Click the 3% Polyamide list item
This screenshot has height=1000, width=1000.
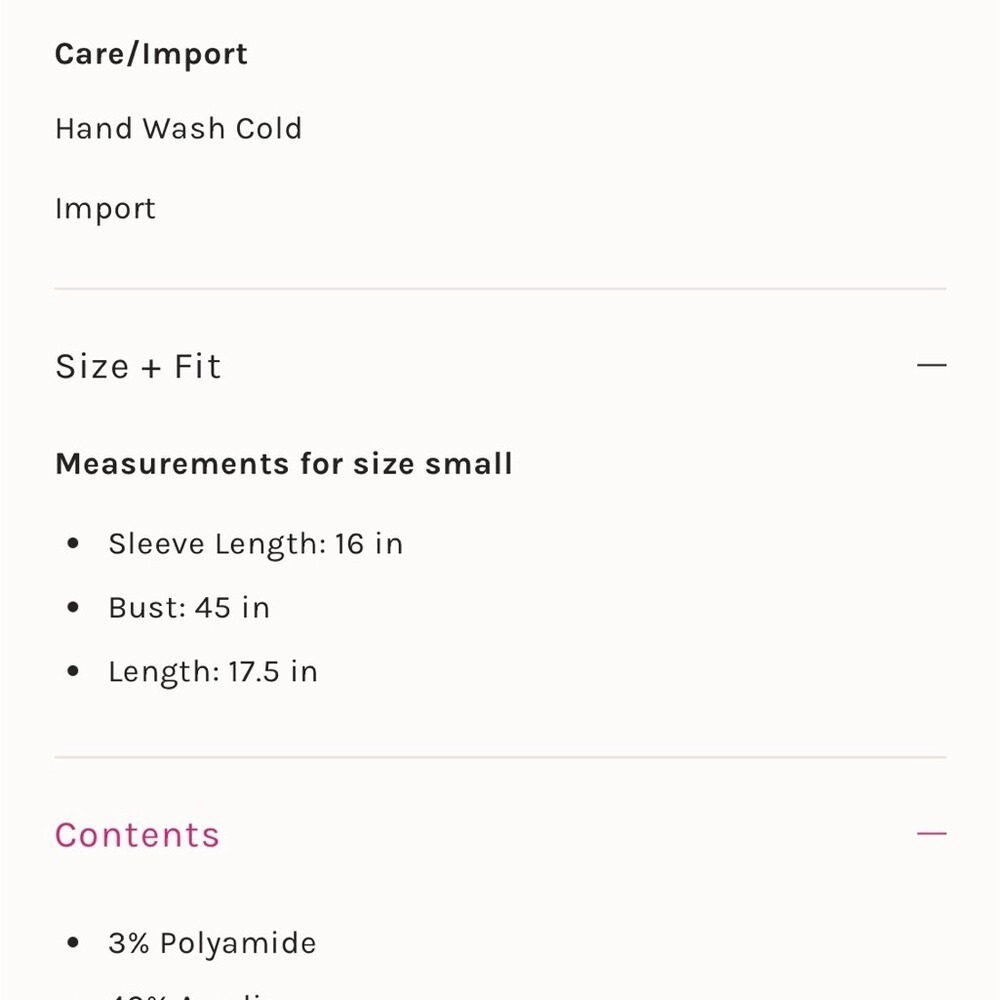(212, 943)
